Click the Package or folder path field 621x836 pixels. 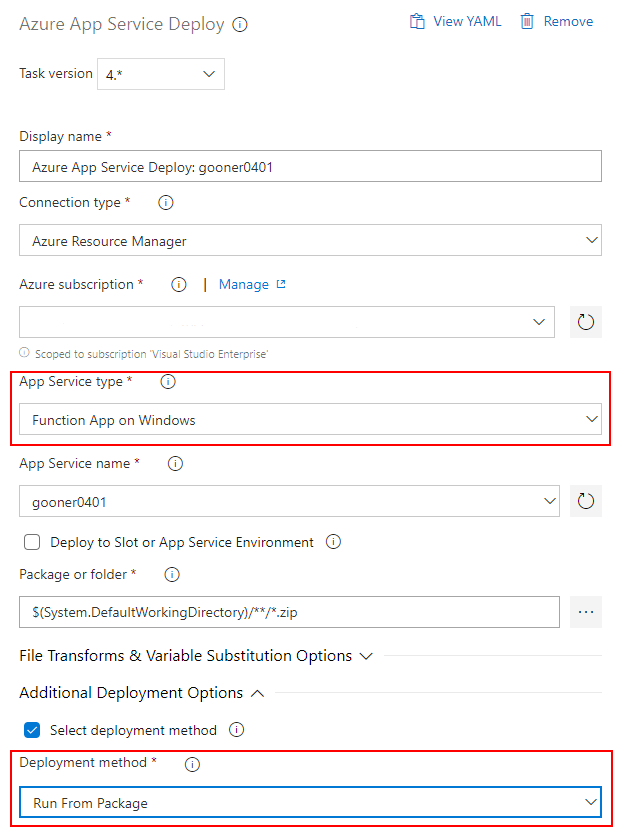tap(288, 612)
